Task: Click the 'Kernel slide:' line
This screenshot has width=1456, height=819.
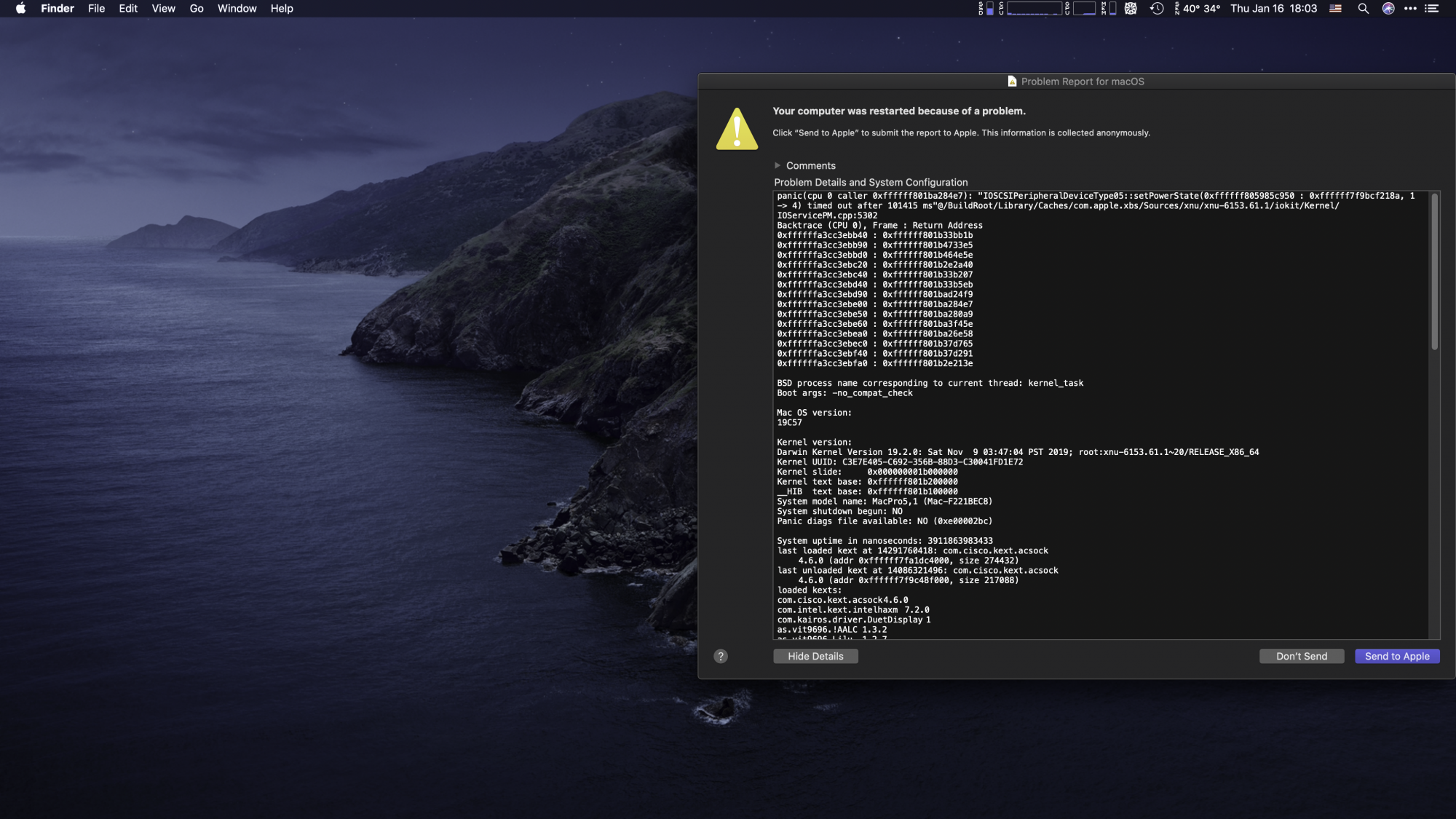Action: coord(867,472)
